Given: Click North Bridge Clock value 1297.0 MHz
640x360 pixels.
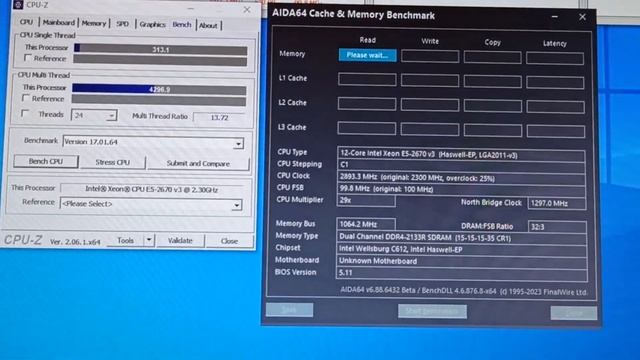Looking at the screenshot, I should pos(557,203).
